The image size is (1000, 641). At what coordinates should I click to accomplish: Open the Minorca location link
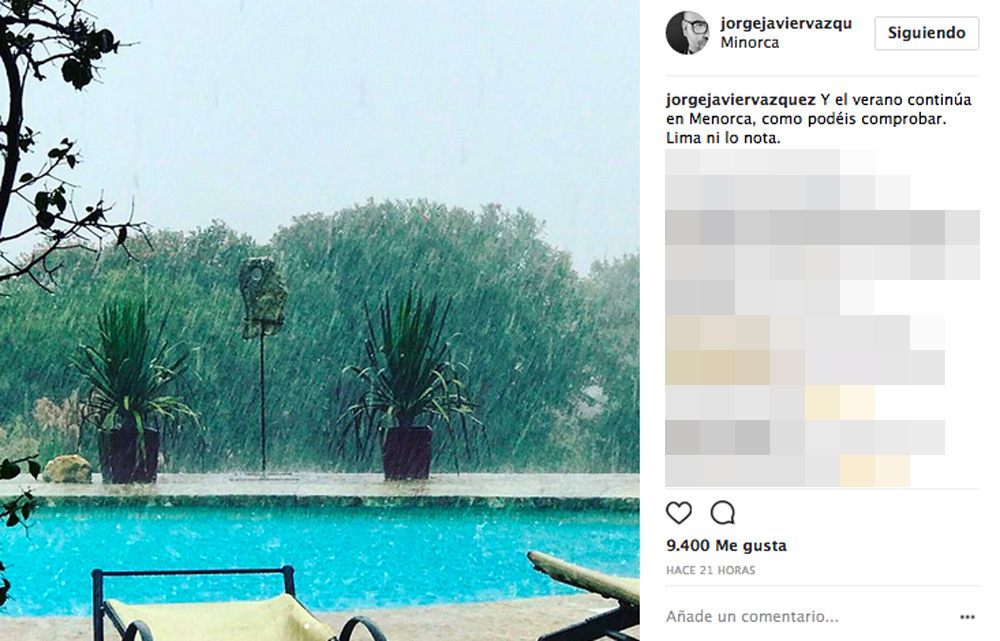pos(749,43)
